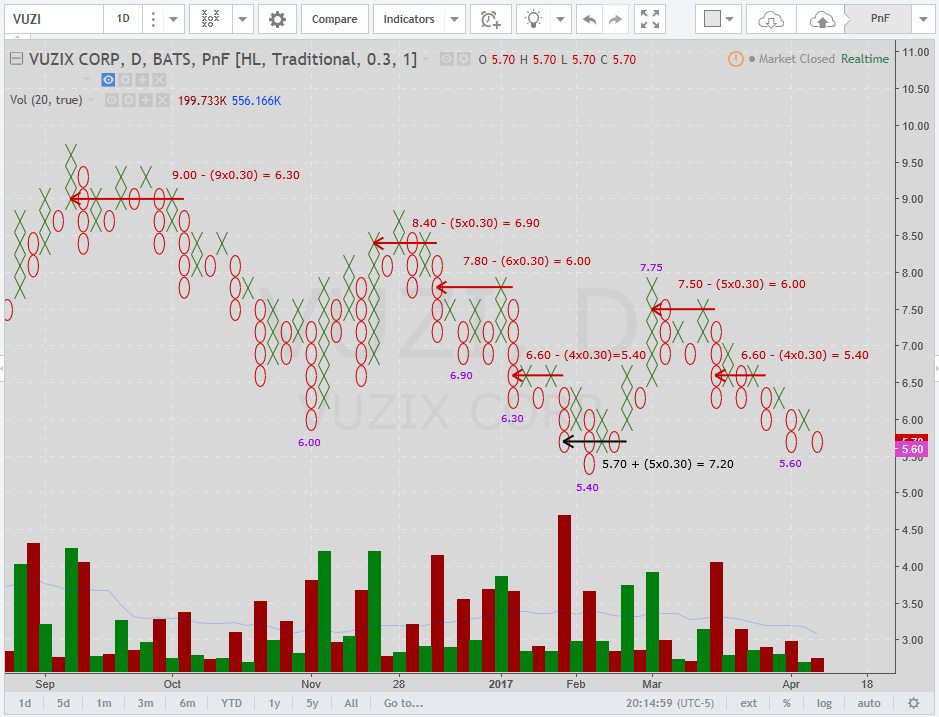939x717 pixels.
Task: Toggle visibility eye for Vol indicator
Action: click(111, 100)
